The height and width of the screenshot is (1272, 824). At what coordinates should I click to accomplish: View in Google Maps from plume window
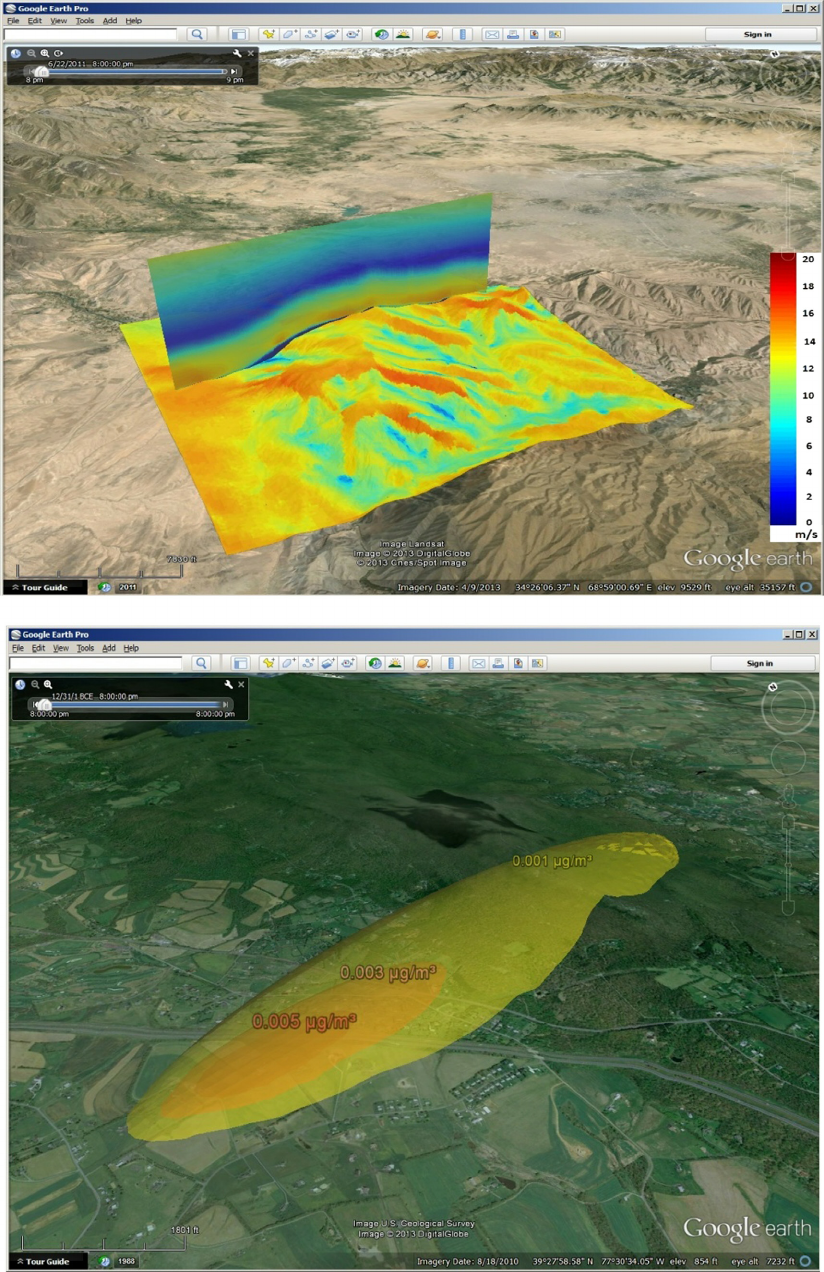[538, 663]
